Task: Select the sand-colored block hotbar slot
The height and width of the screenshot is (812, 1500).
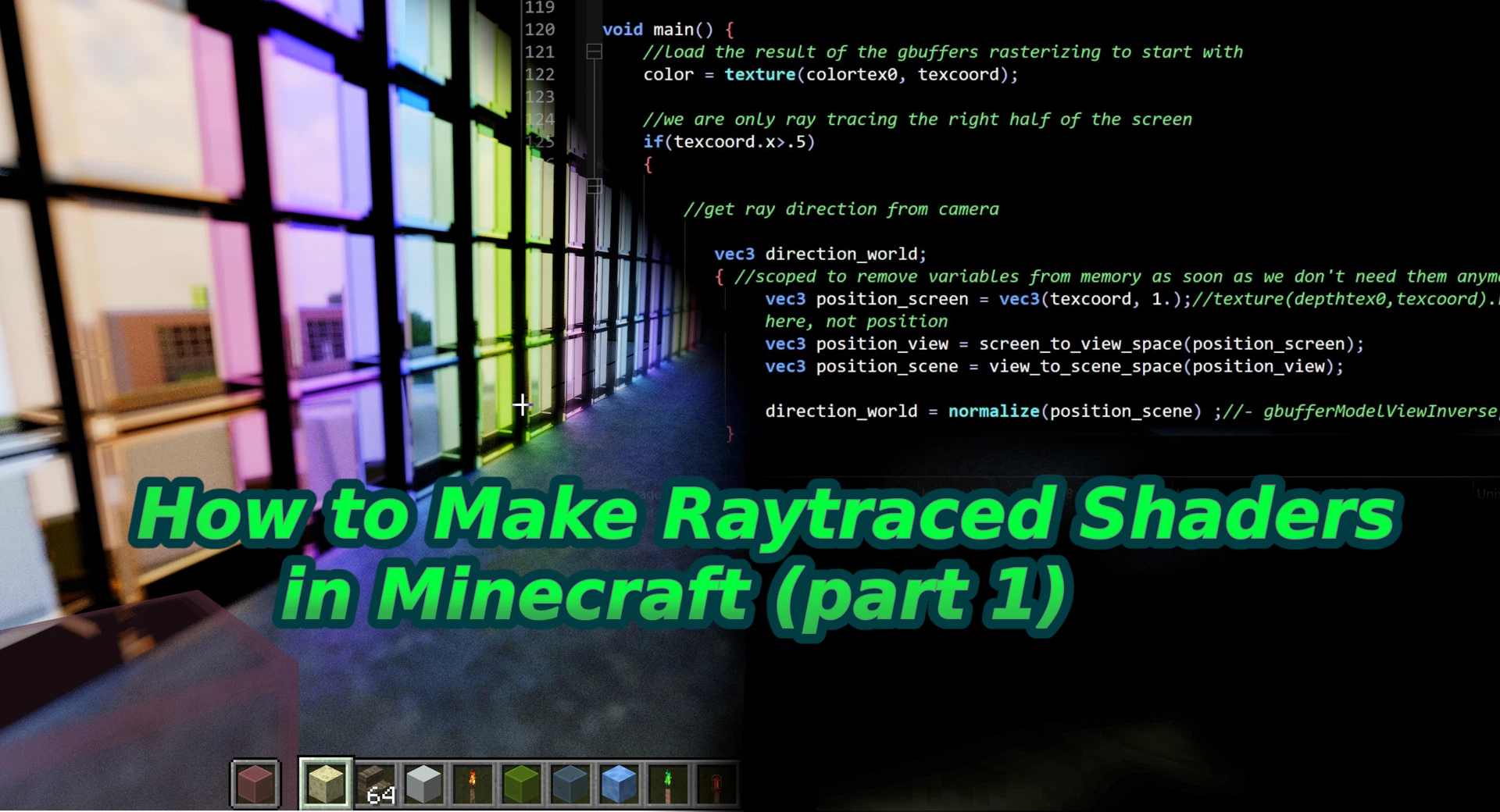Action: point(326,783)
